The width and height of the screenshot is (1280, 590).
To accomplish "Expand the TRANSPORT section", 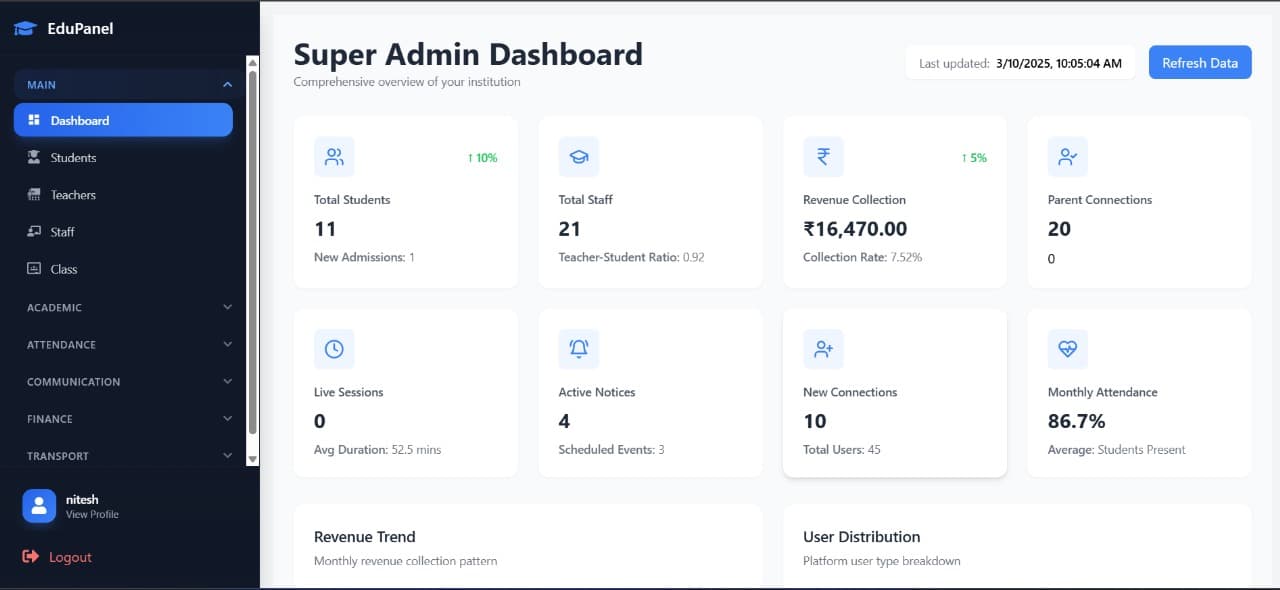I will click(129, 455).
